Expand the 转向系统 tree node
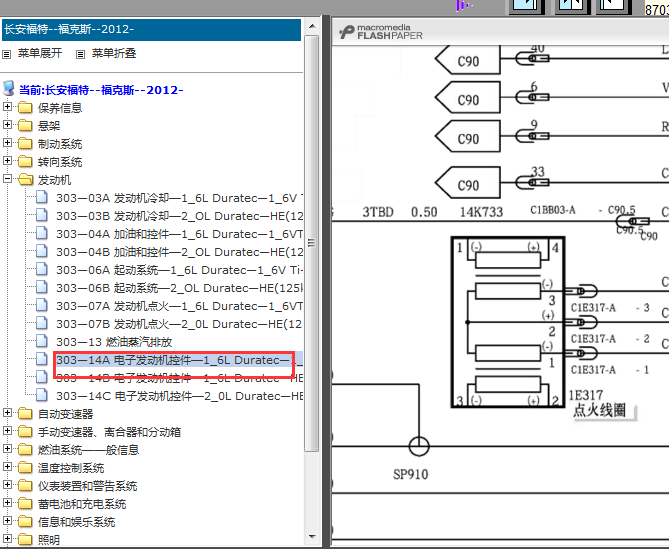 [x=7, y=160]
